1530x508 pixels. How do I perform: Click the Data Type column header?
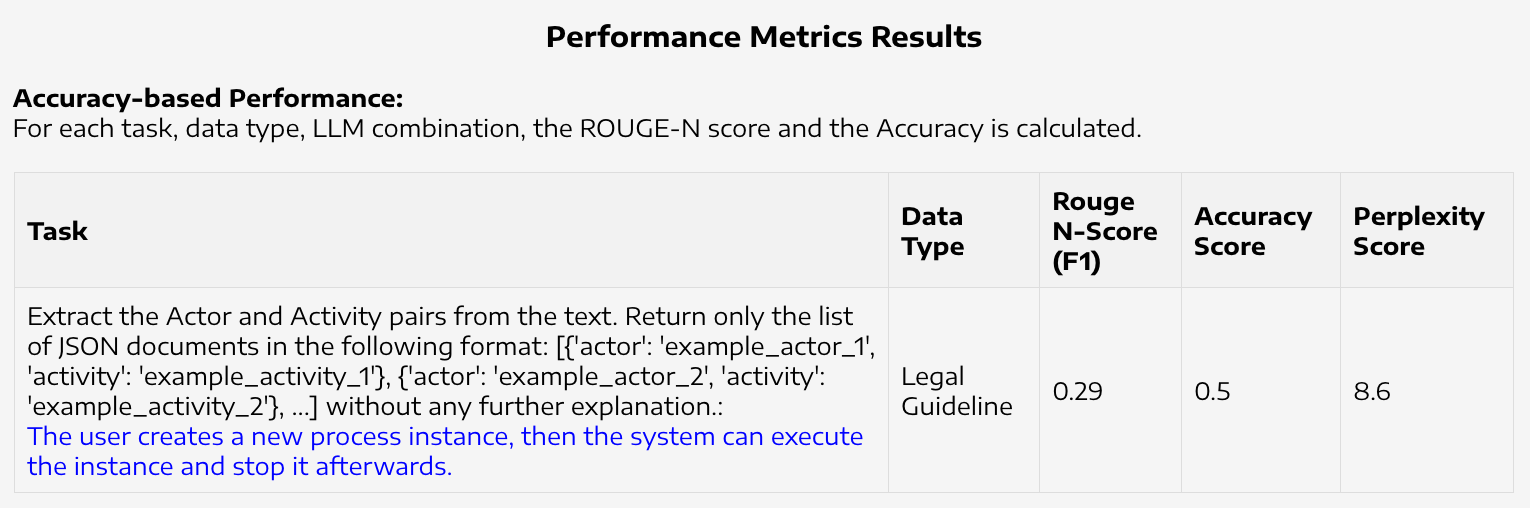pos(932,231)
